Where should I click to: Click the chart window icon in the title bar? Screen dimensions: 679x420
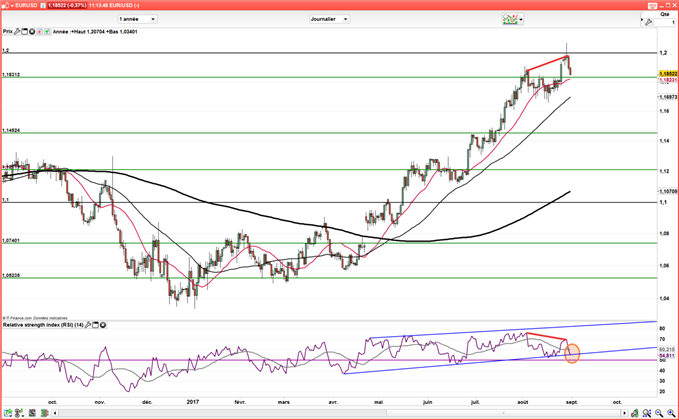(x=5, y=6)
